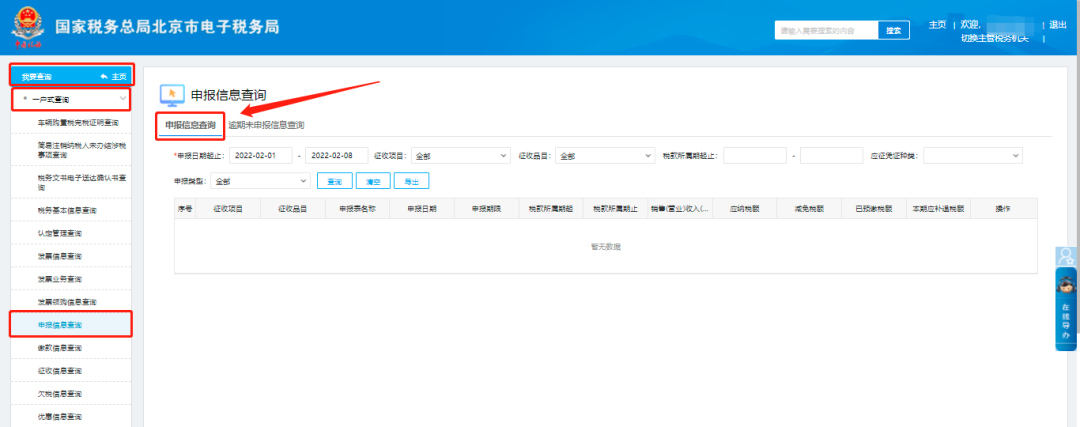The image size is (1080, 427).
Task: Click the 退出 logout link
Action: point(1058,25)
